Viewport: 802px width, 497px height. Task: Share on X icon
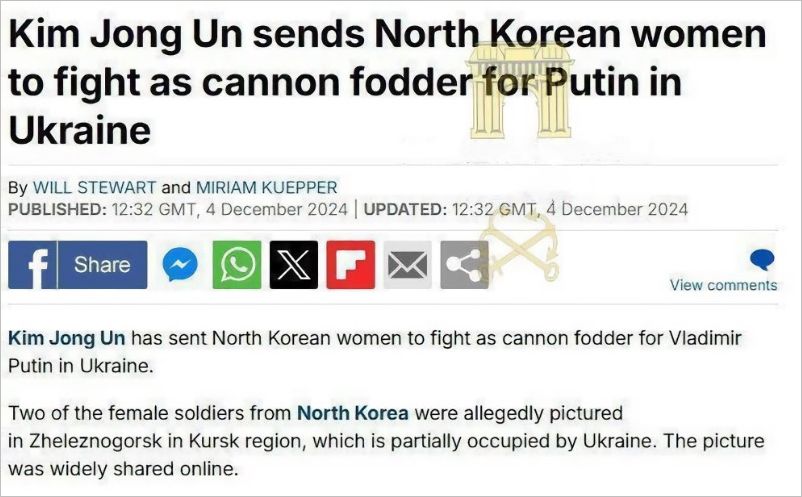pos(294,265)
